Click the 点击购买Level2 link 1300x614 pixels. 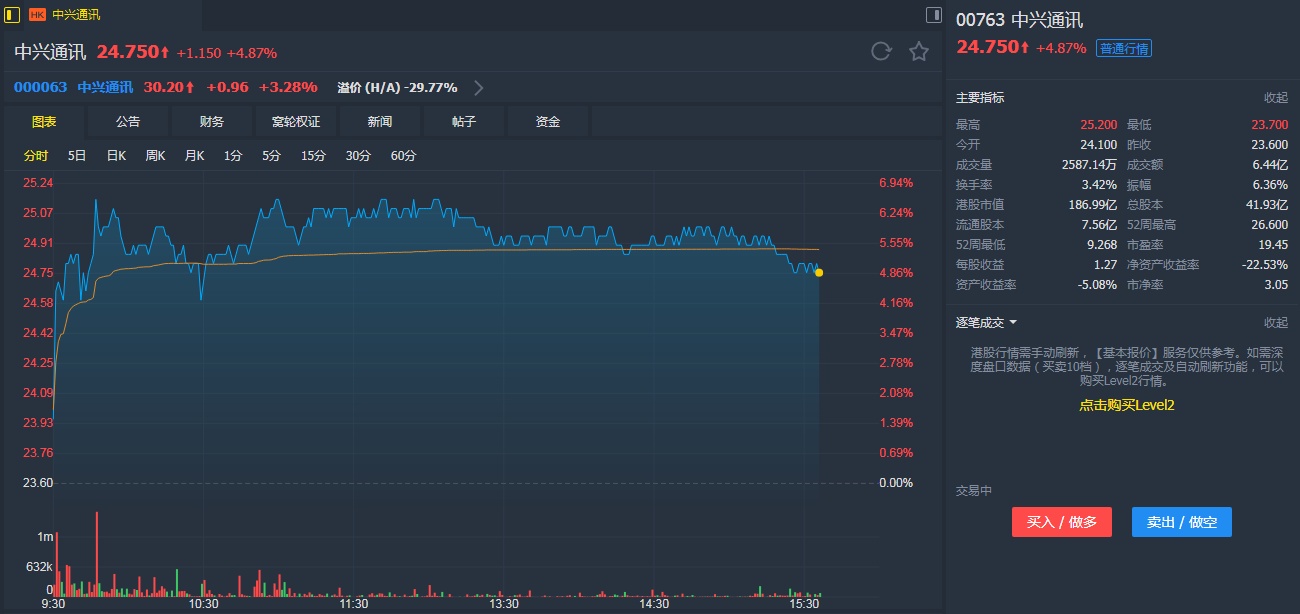[x=1126, y=405]
